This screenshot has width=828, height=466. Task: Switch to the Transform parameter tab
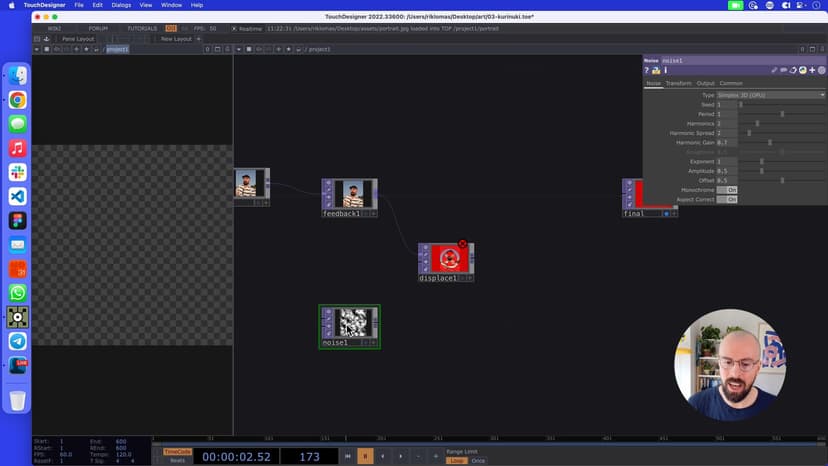point(678,83)
